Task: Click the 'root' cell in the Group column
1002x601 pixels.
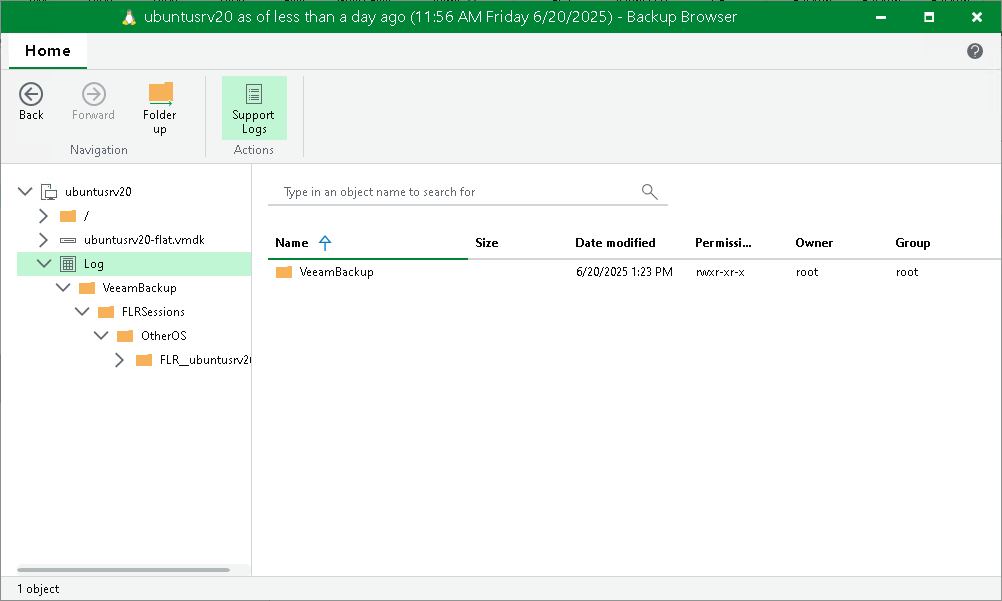Action: [x=907, y=272]
